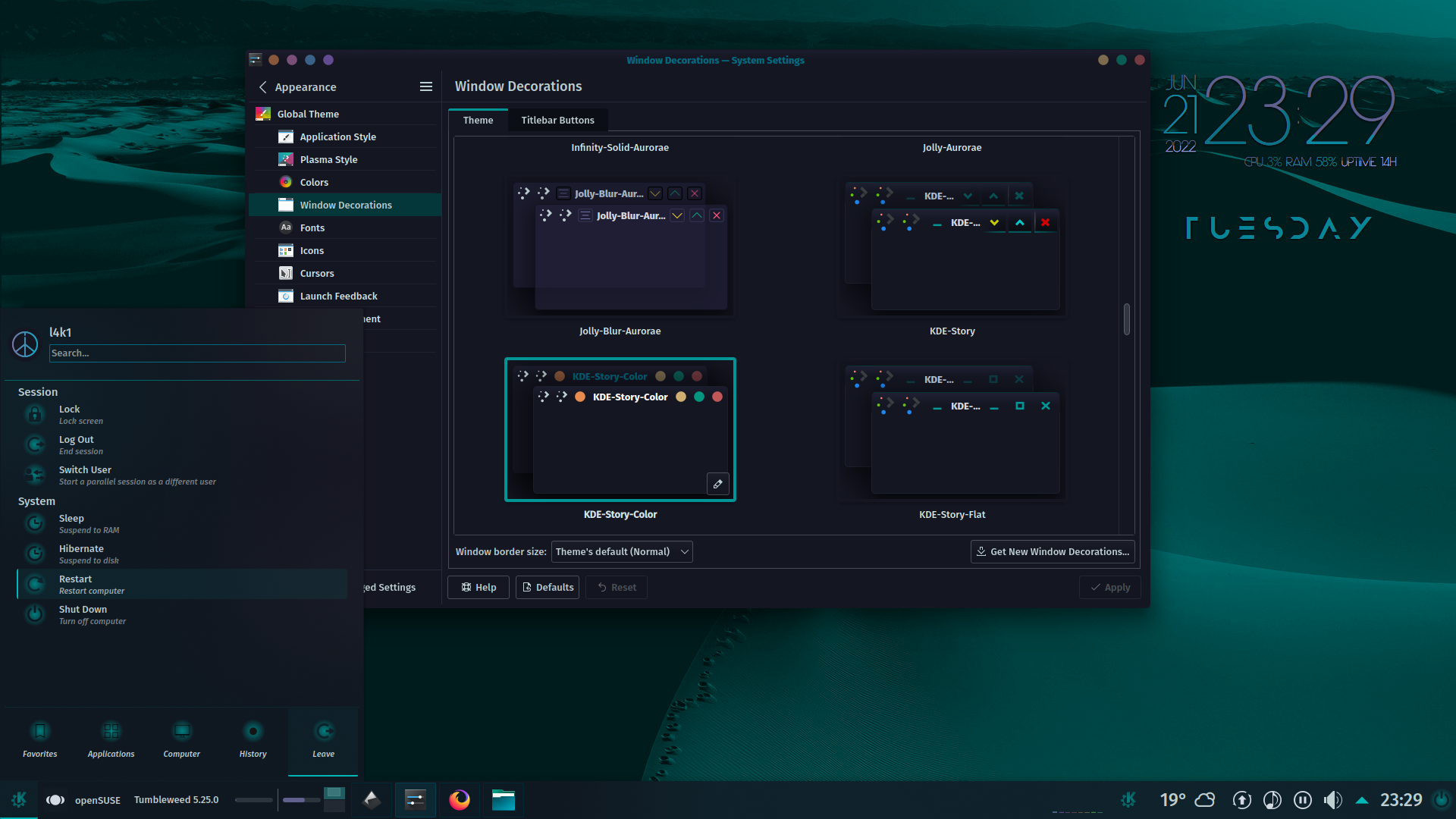This screenshot has height=819, width=1456.
Task: Choose Hibernate from the System list
Action: click(x=182, y=554)
